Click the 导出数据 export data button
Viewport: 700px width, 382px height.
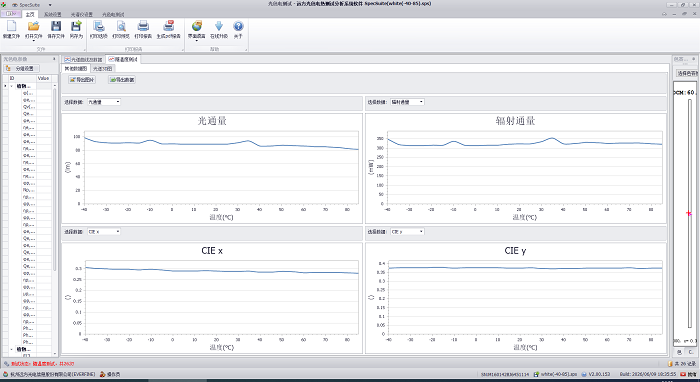point(122,80)
